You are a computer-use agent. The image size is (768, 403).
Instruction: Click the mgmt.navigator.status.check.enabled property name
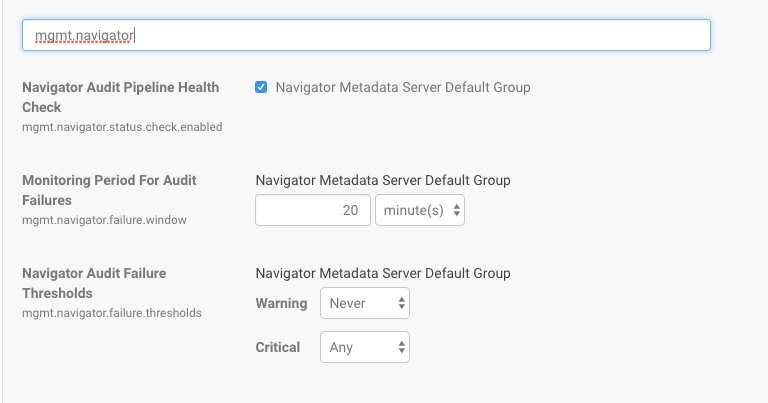122,127
